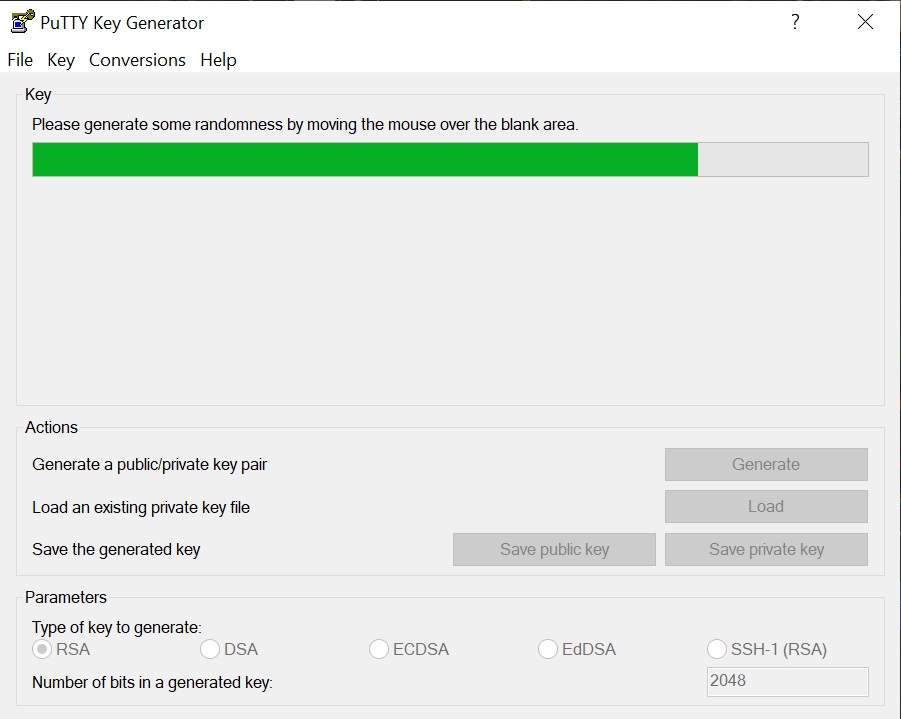Open the Key menu
The height and width of the screenshot is (719, 901).
[61, 60]
